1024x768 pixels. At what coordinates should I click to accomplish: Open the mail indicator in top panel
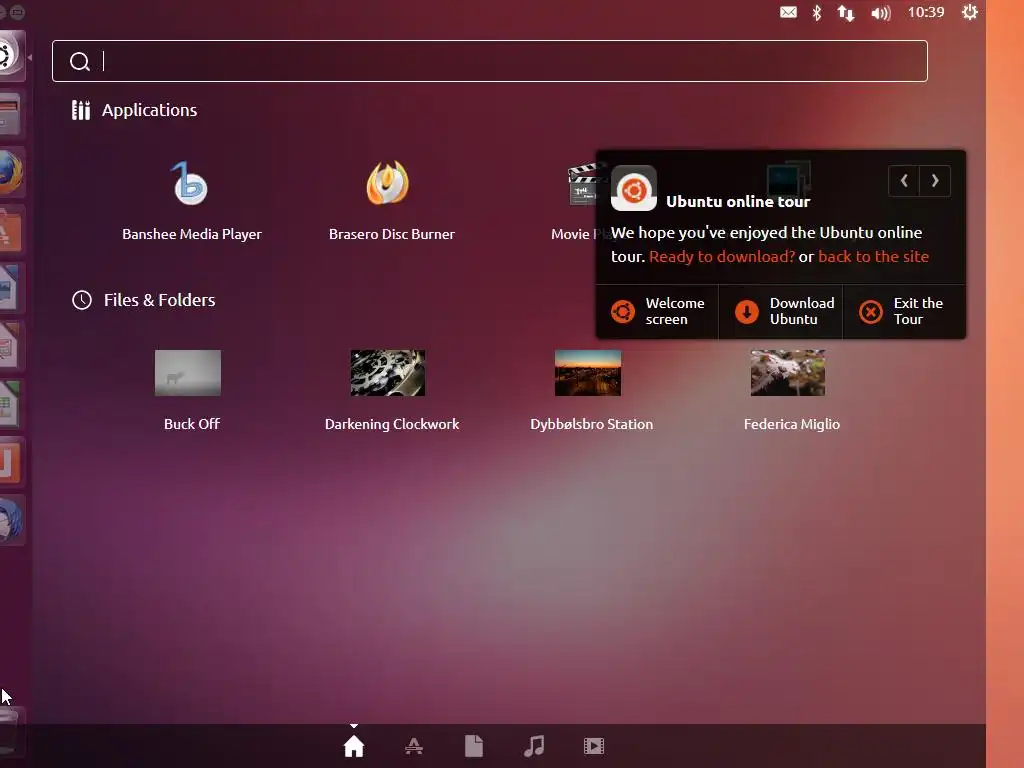coord(788,12)
